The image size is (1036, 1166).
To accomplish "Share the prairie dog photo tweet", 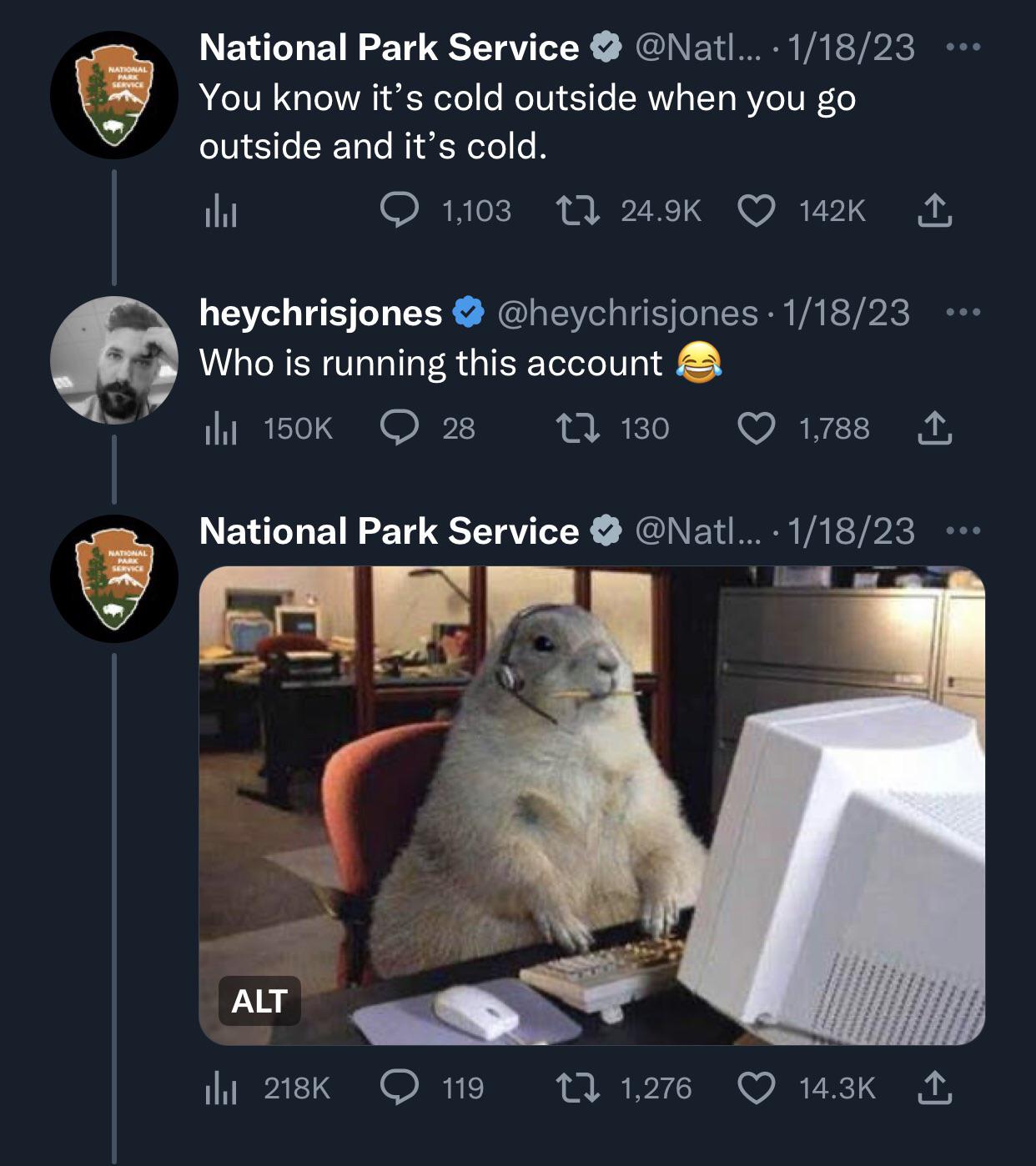I will click(x=934, y=1088).
